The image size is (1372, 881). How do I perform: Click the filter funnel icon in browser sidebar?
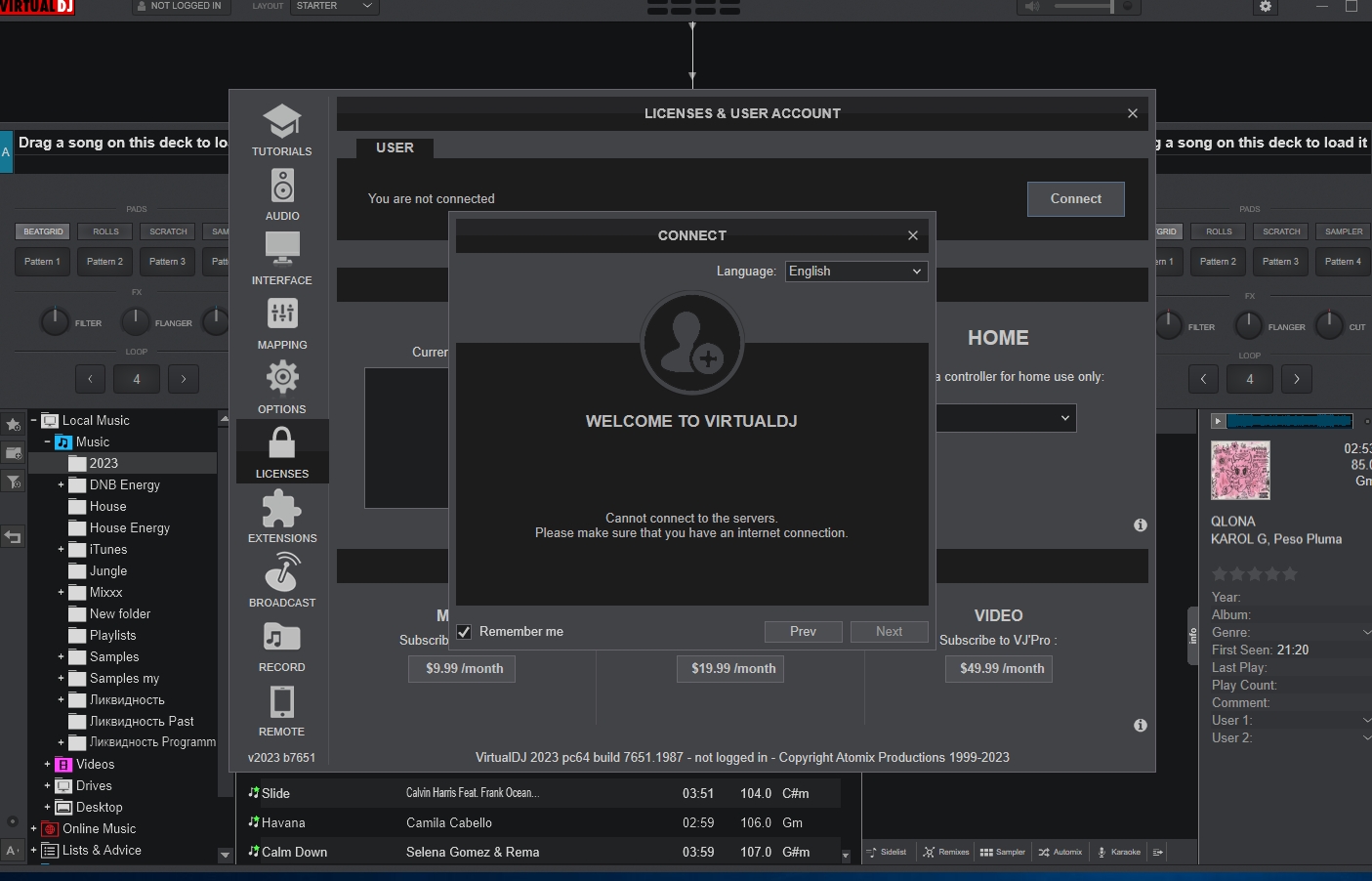(x=13, y=482)
